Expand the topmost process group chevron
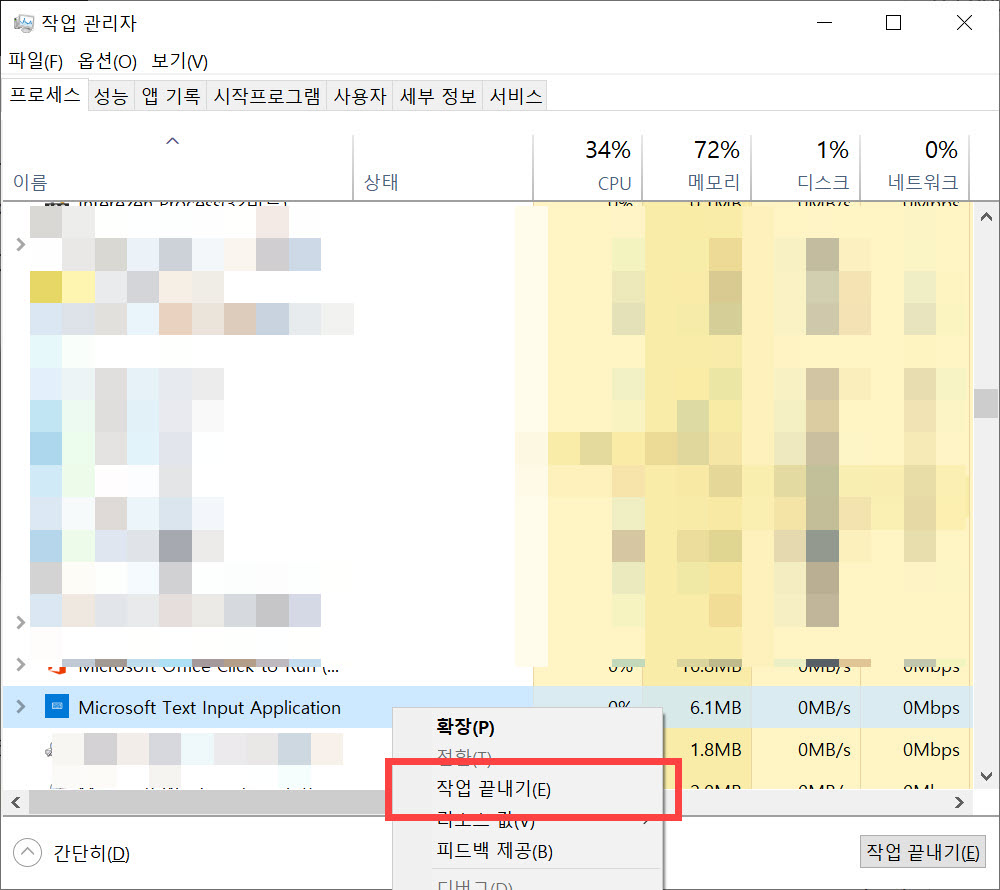1000x890 pixels. tap(20, 243)
